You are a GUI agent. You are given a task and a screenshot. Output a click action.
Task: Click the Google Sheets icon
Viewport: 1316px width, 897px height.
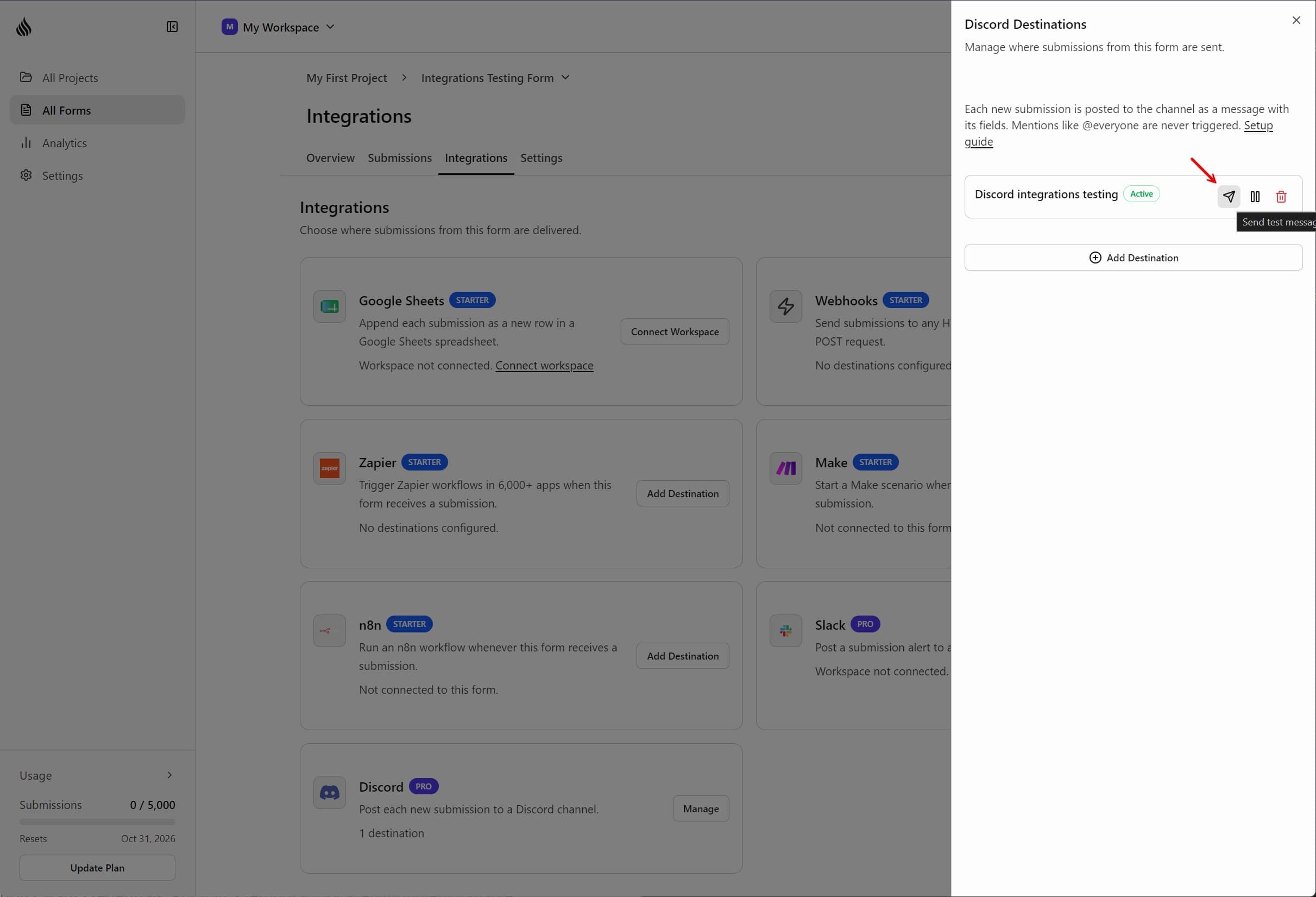(x=330, y=306)
